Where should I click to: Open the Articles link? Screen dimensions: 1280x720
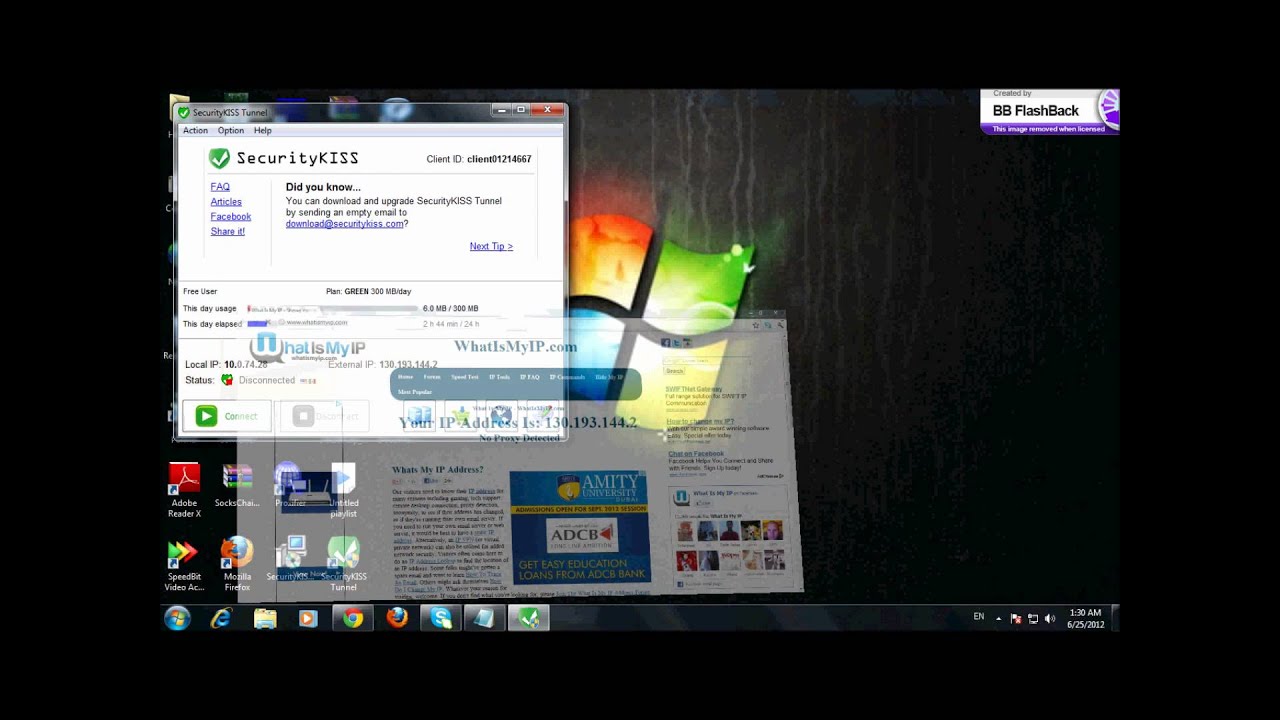tap(226, 202)
